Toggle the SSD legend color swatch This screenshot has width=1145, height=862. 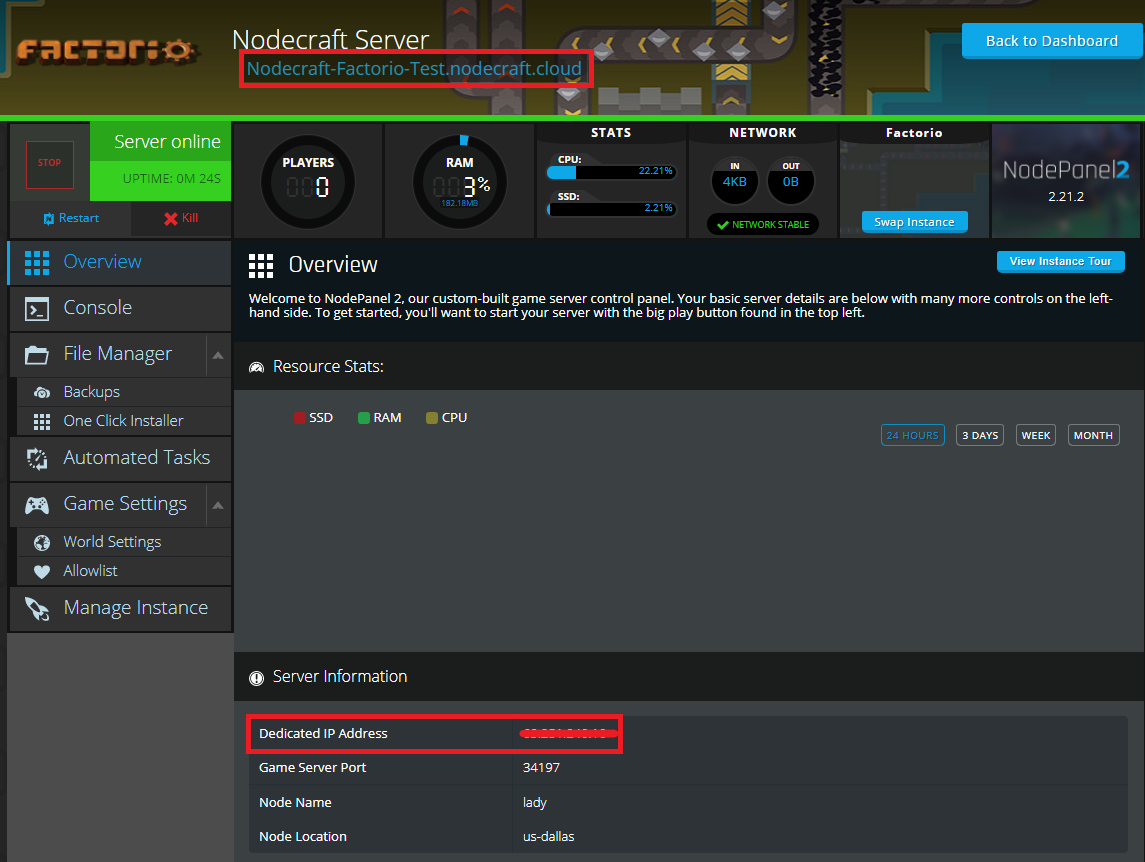[300, 417]
